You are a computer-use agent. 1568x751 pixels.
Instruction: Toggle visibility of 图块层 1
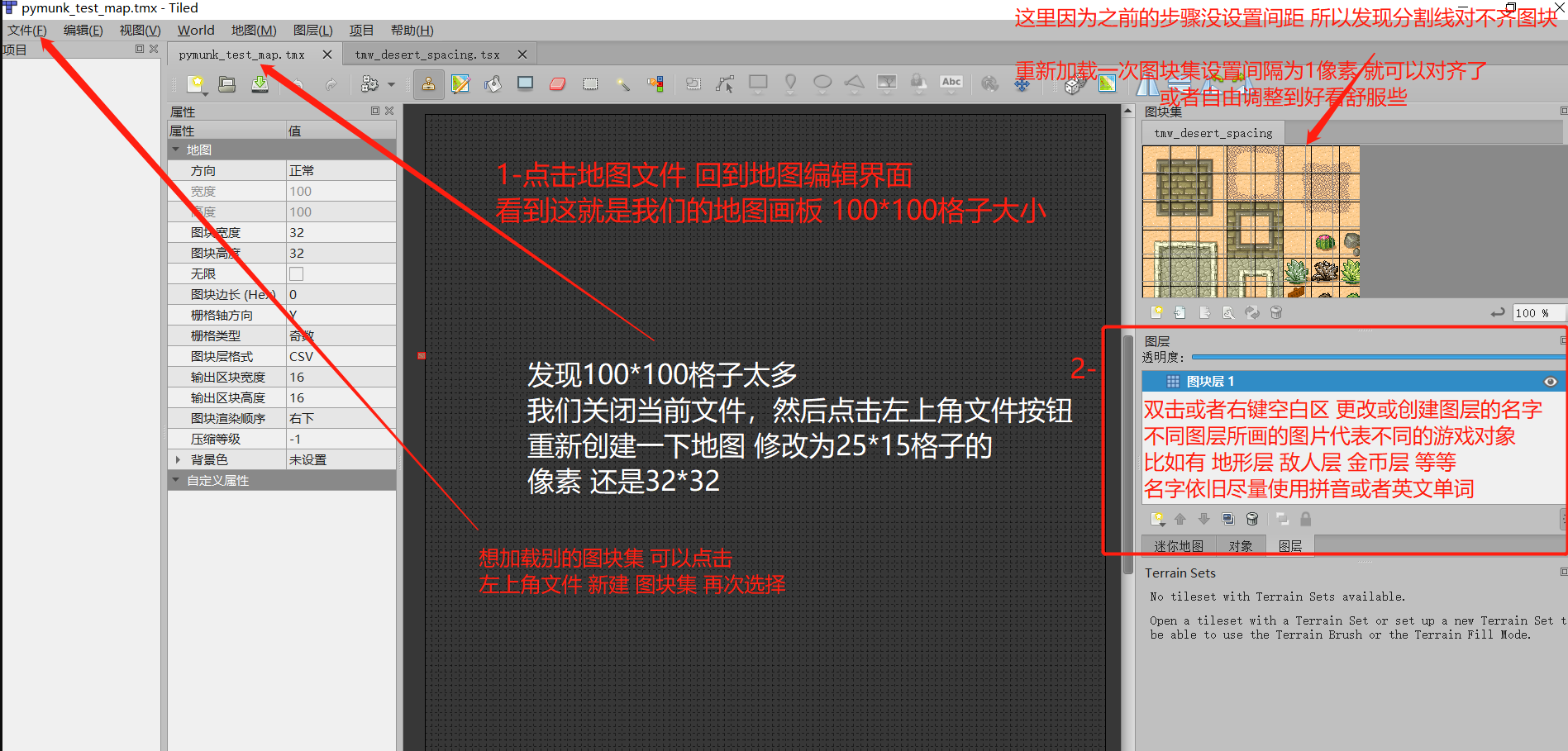pos(1550,381)
